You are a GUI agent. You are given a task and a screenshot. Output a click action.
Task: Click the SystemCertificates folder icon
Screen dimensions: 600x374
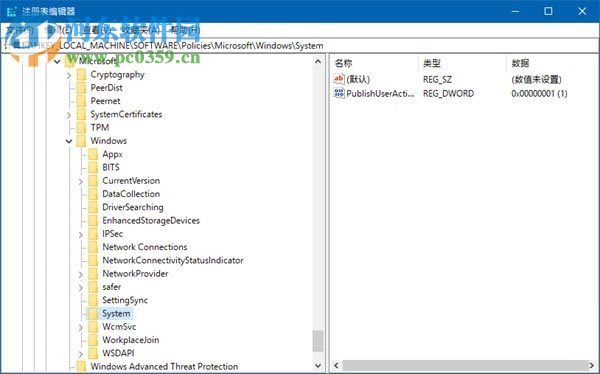[x=81, y=114]
